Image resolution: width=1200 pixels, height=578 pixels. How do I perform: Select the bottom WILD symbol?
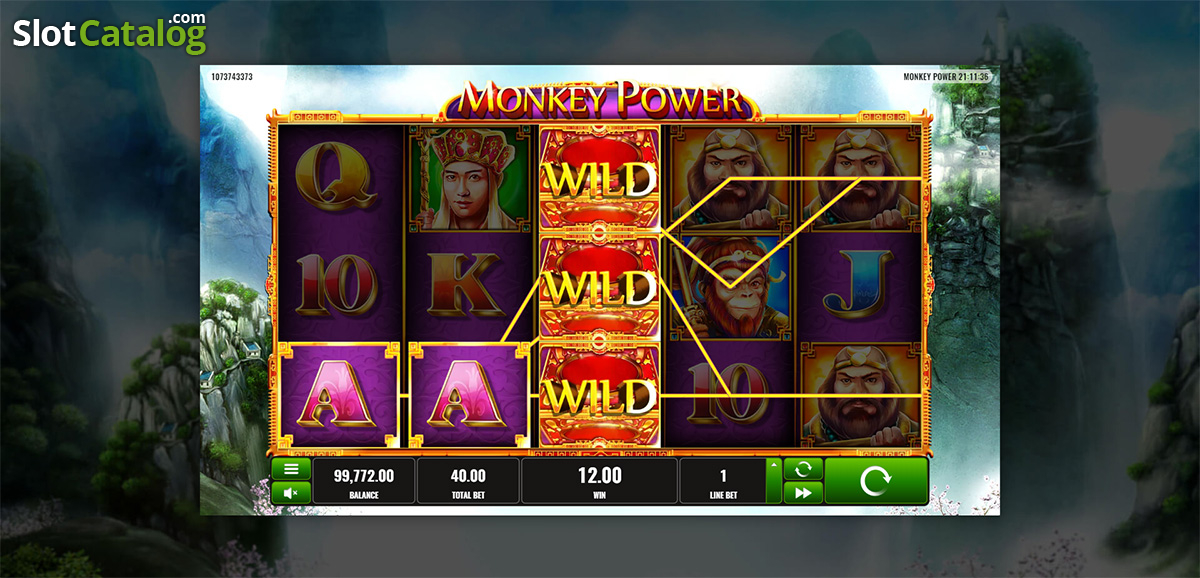600,394
